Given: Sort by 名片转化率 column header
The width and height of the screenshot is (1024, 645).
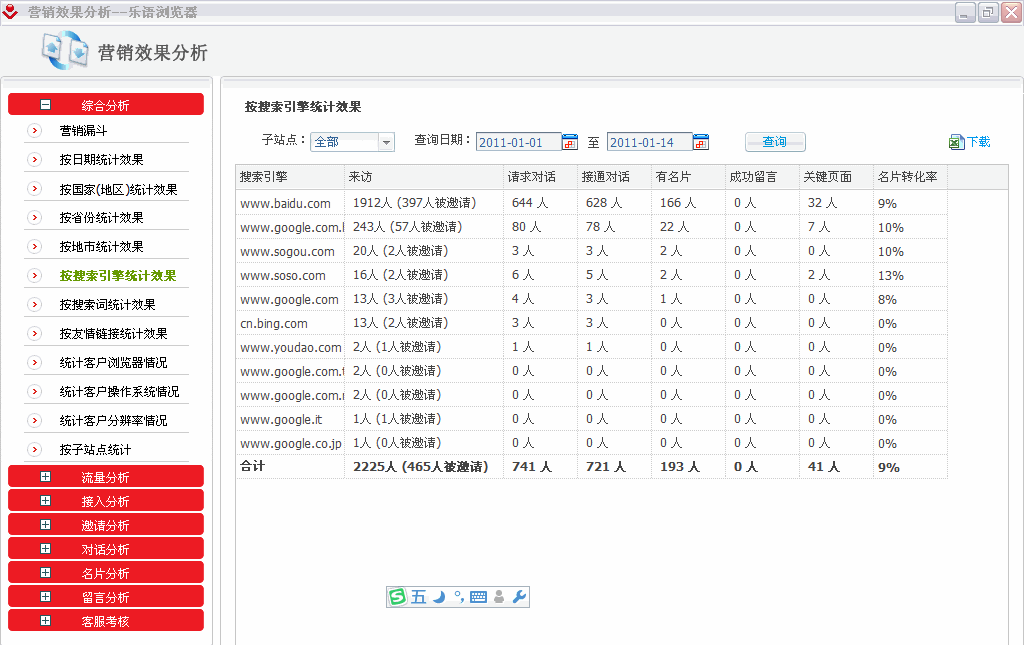Looking at the screenshot, I should [910, 177].
